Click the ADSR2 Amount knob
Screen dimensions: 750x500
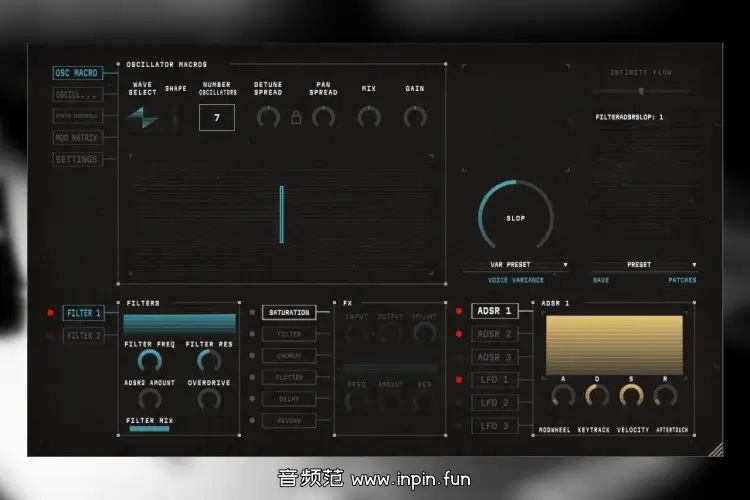[x=150, y=400]
